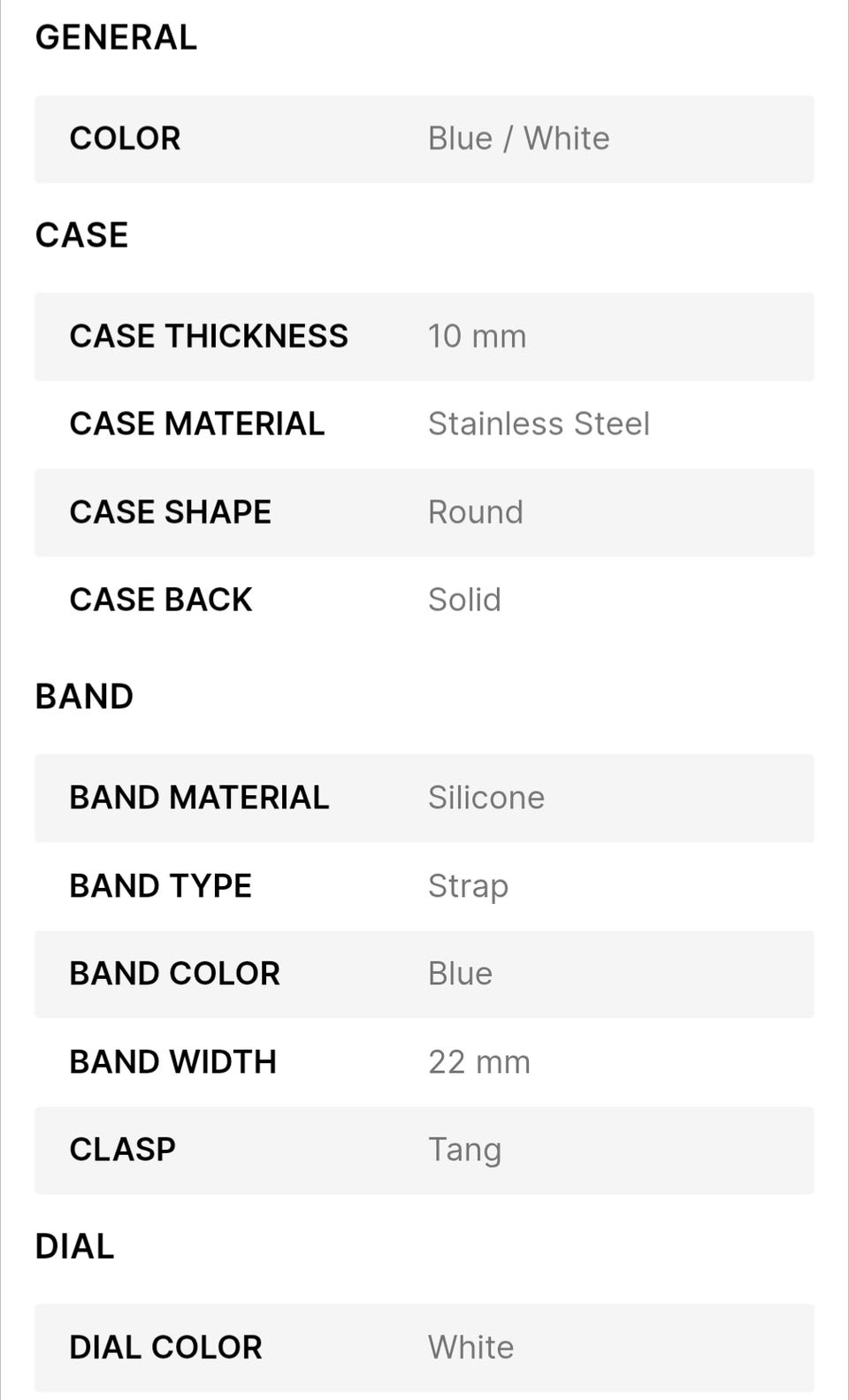Tap the Round case shape value
Image resolution: width=849 pixels, height=1400 pixels.
475,512
